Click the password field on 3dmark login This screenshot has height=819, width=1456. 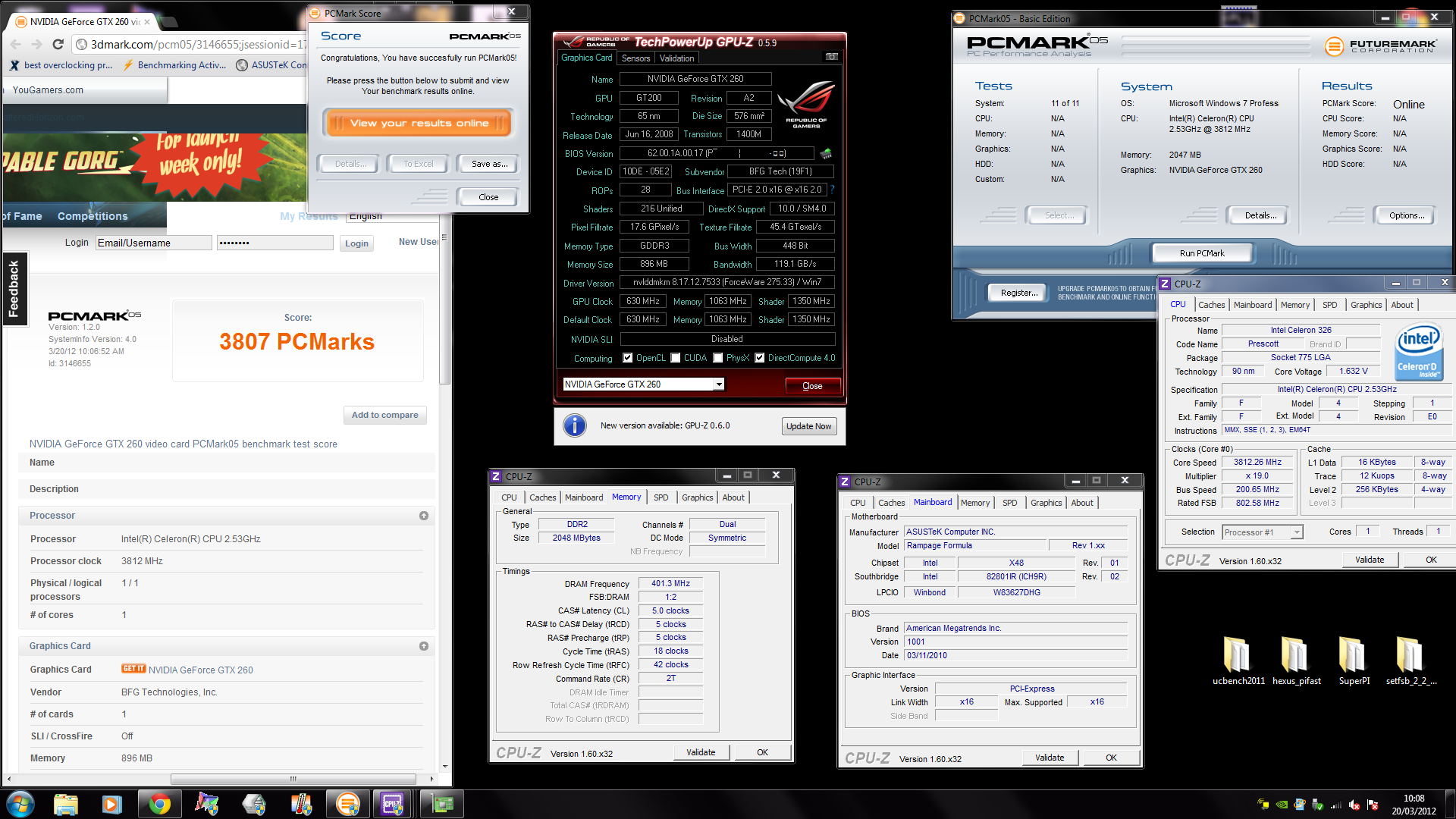(x=275, y=243)
